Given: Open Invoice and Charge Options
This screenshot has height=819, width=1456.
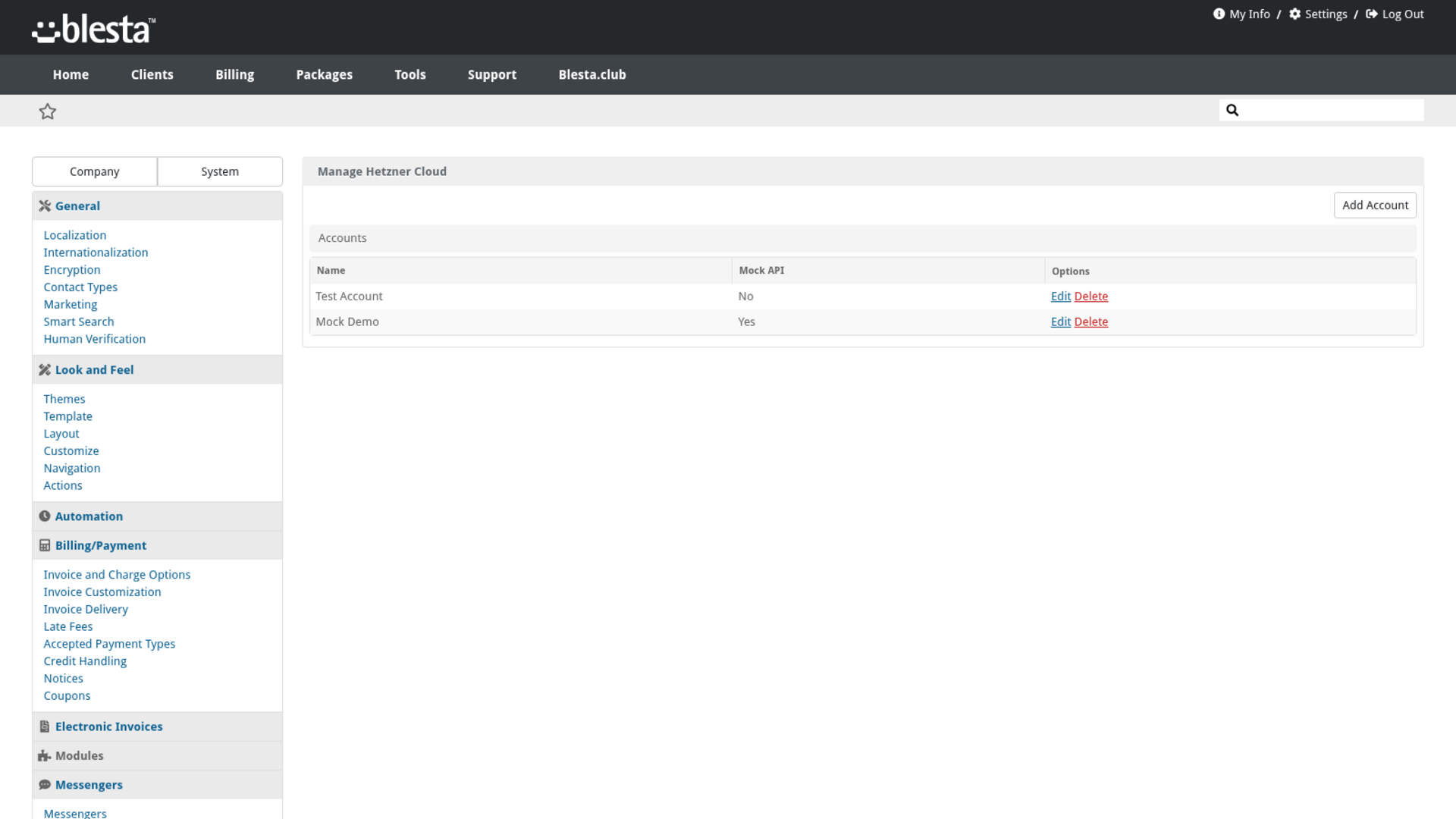Looking at the screenshot, I should pyautogui.click(x=117, y=575).
